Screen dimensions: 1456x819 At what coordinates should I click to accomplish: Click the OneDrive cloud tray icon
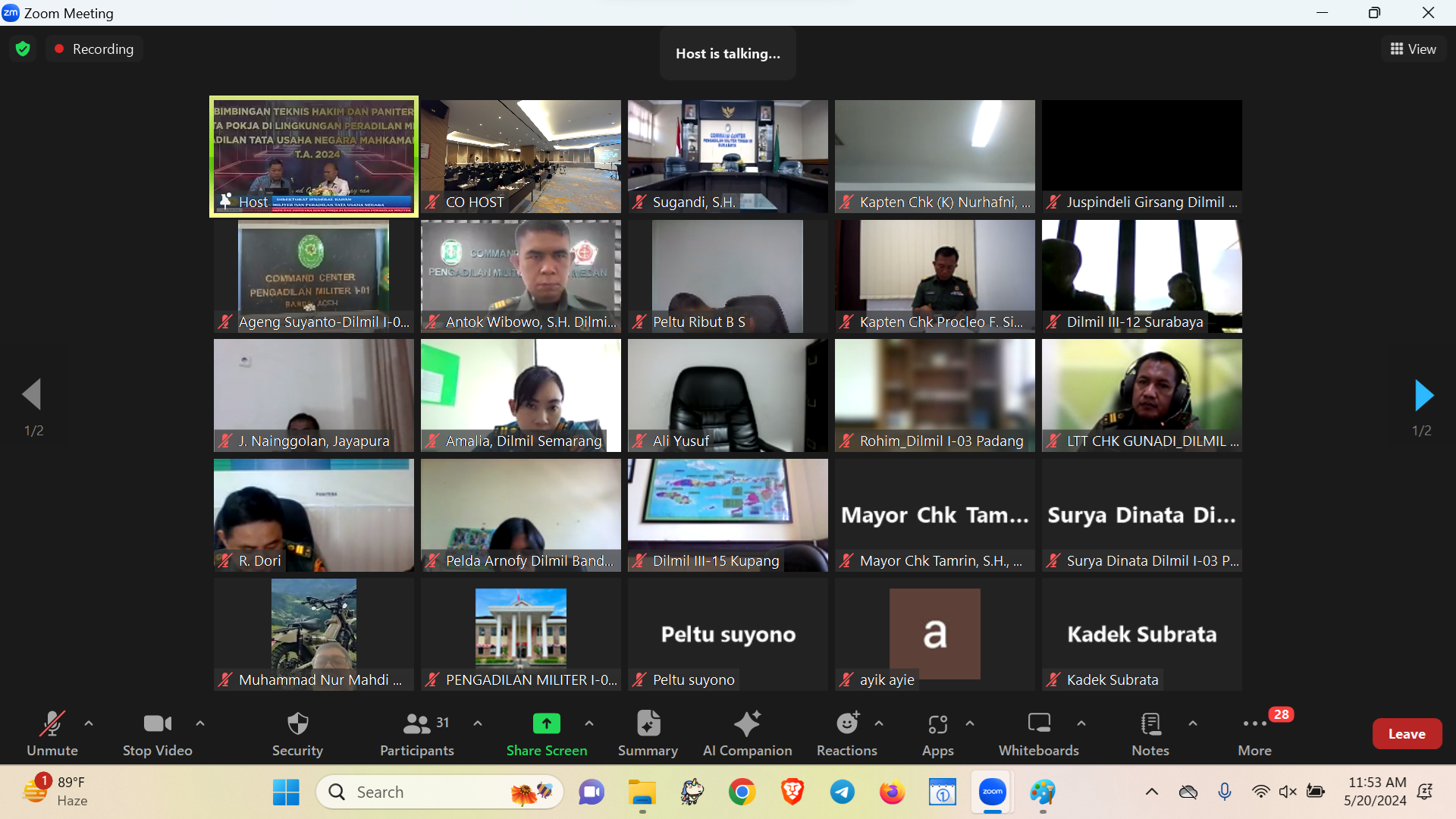pos(1188,792)
